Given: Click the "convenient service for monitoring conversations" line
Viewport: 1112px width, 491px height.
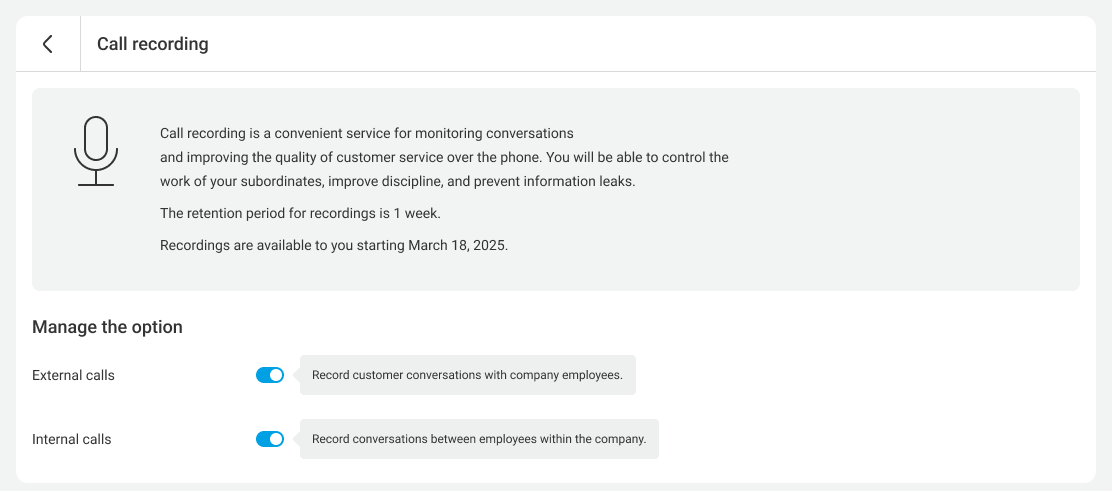Looking at the screenshot, I should 366,133.
